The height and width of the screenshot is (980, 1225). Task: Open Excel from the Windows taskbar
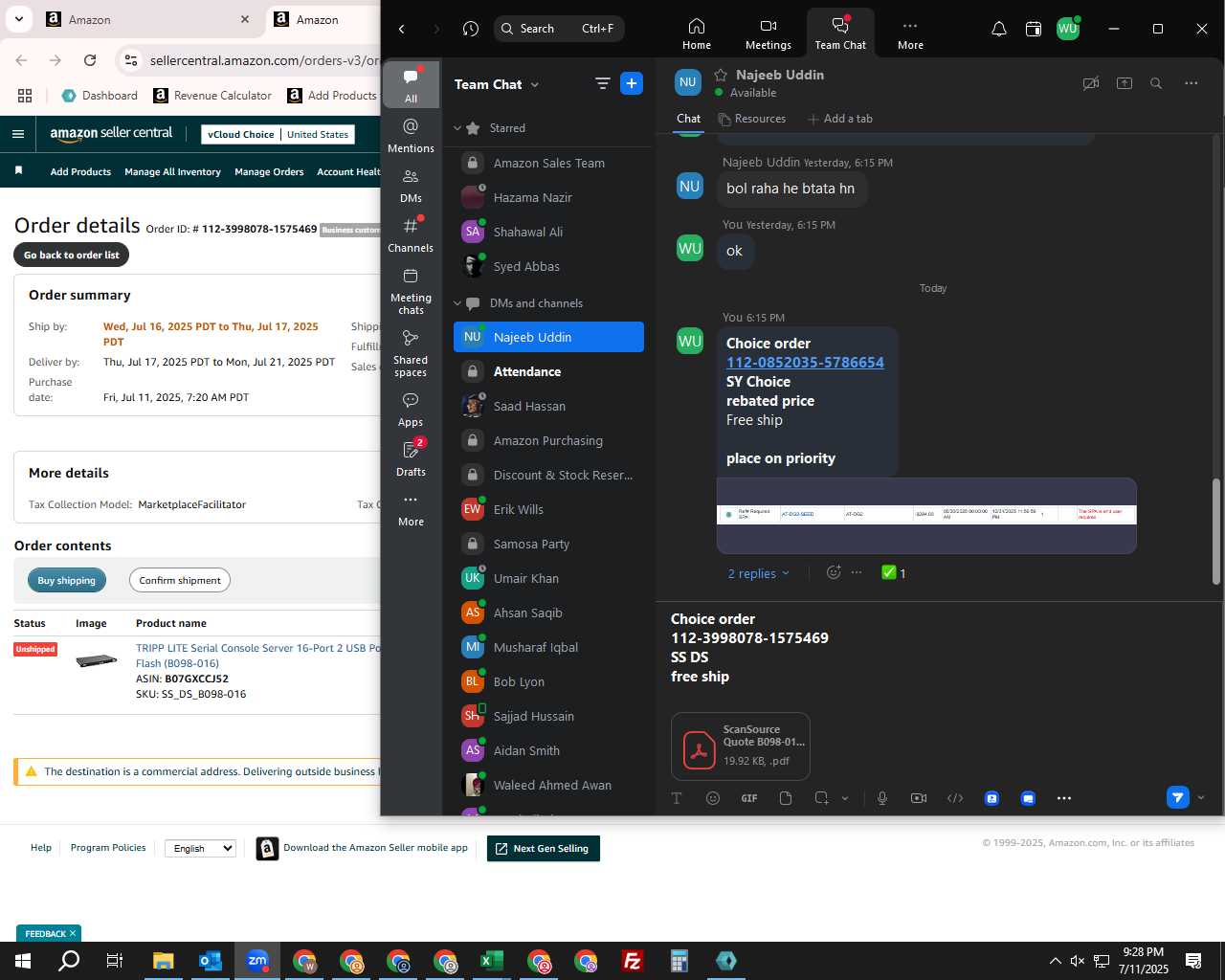pos(492,961)
